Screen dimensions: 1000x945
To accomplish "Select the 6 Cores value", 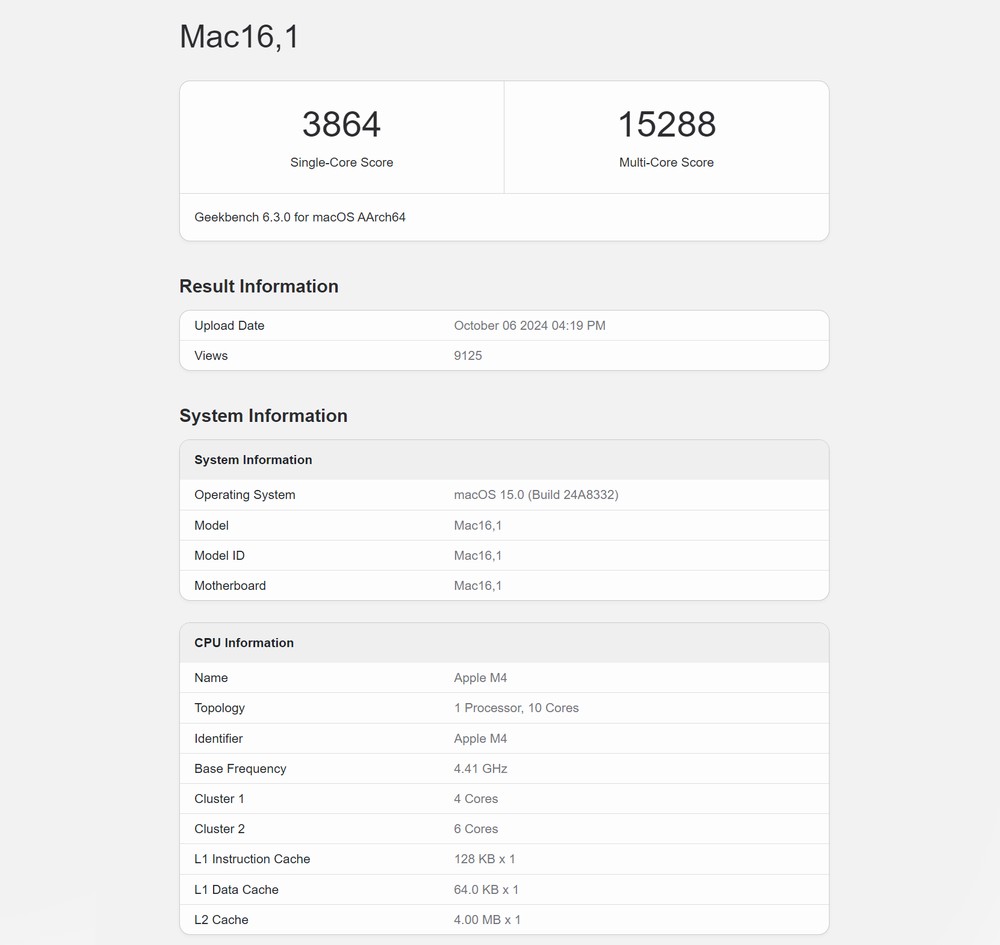I will tap(476, 829).
